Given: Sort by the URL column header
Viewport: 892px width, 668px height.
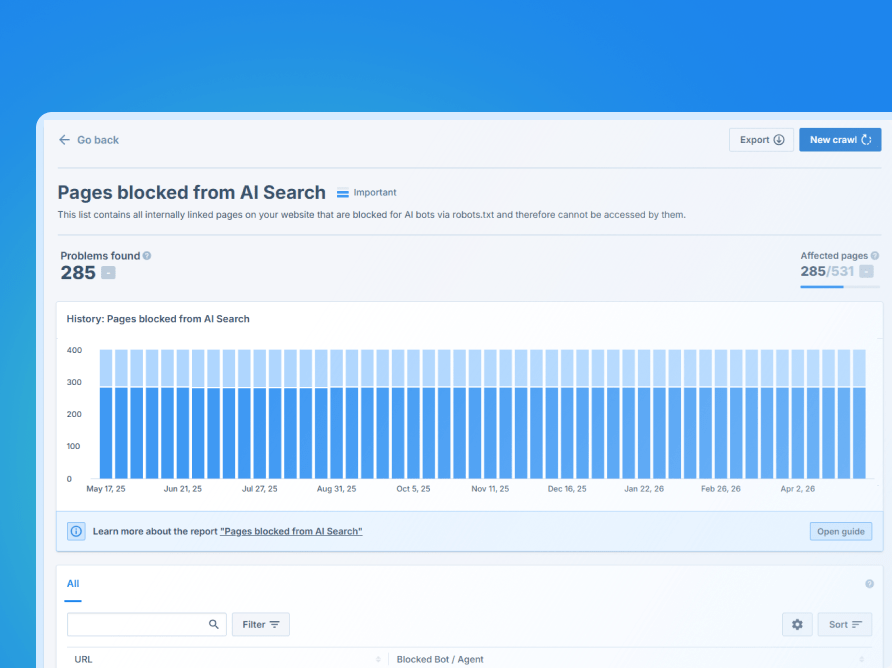Looking at the screenshot, I should (x=83, y=659).
